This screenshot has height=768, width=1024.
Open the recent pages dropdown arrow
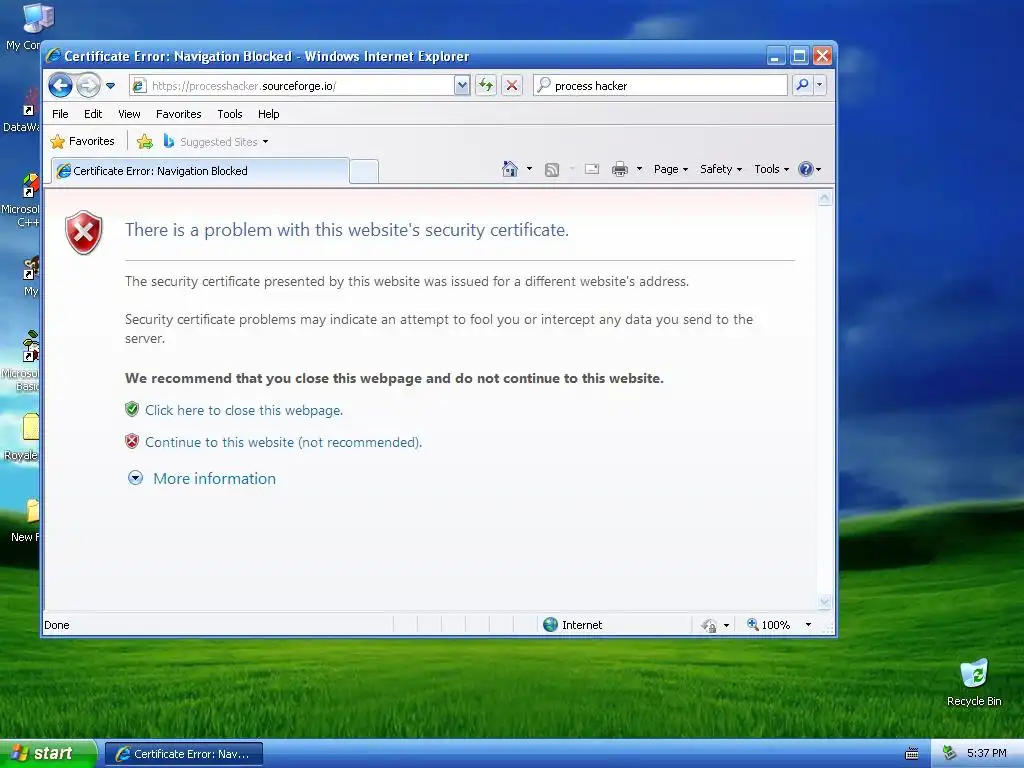point(110,86)
